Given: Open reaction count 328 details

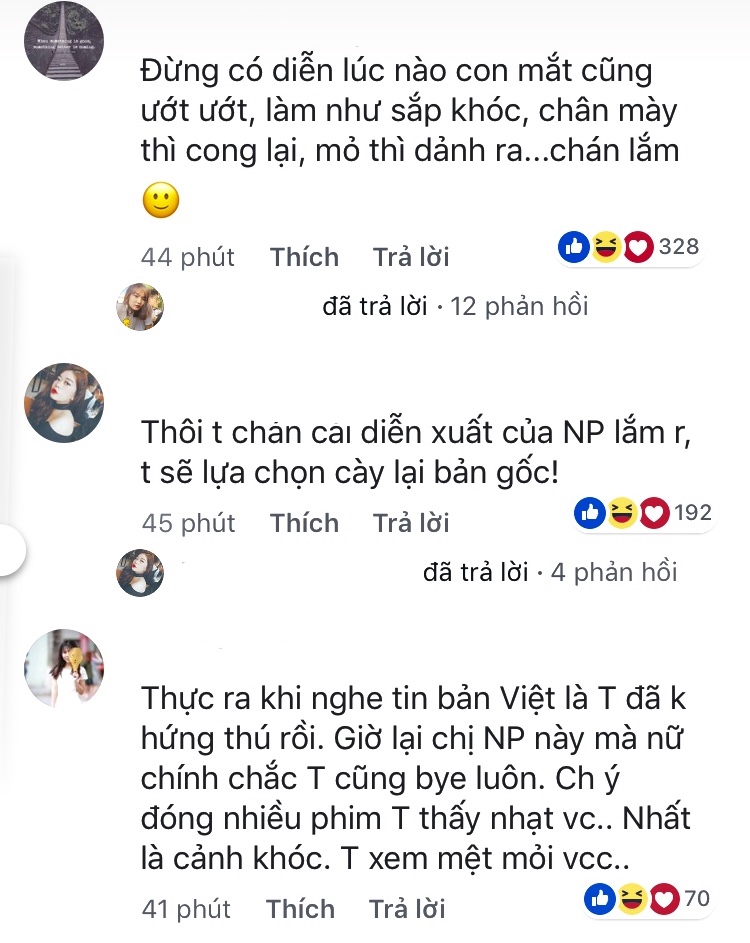Looking at the screenshot, I should pos(679,247).
